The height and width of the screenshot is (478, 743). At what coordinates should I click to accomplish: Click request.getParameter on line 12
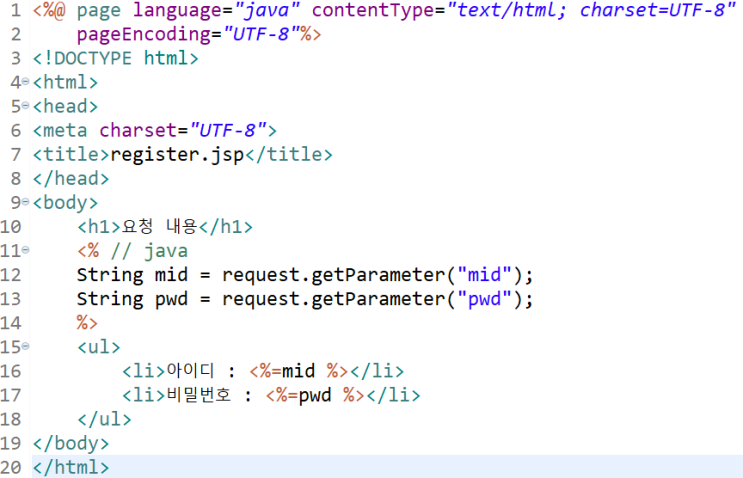click(334, 275)
